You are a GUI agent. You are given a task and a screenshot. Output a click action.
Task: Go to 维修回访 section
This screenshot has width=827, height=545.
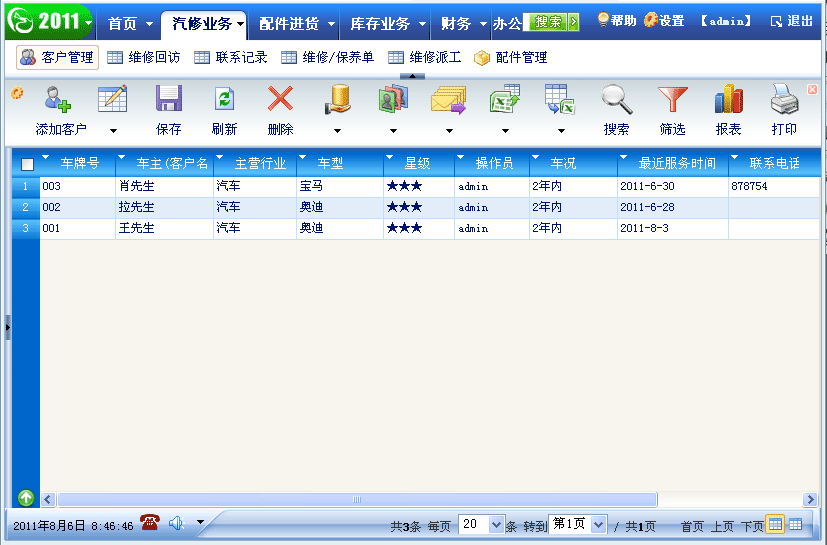143,58
